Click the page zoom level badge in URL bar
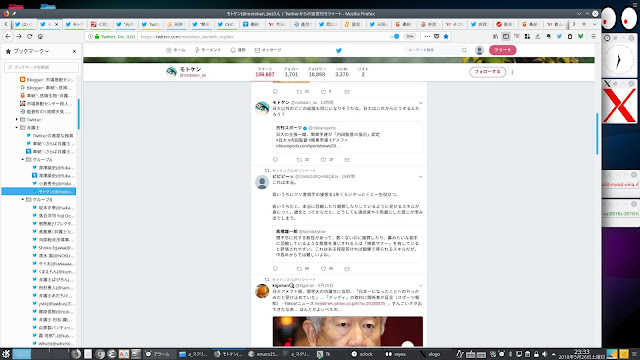 tap(409, 36)
